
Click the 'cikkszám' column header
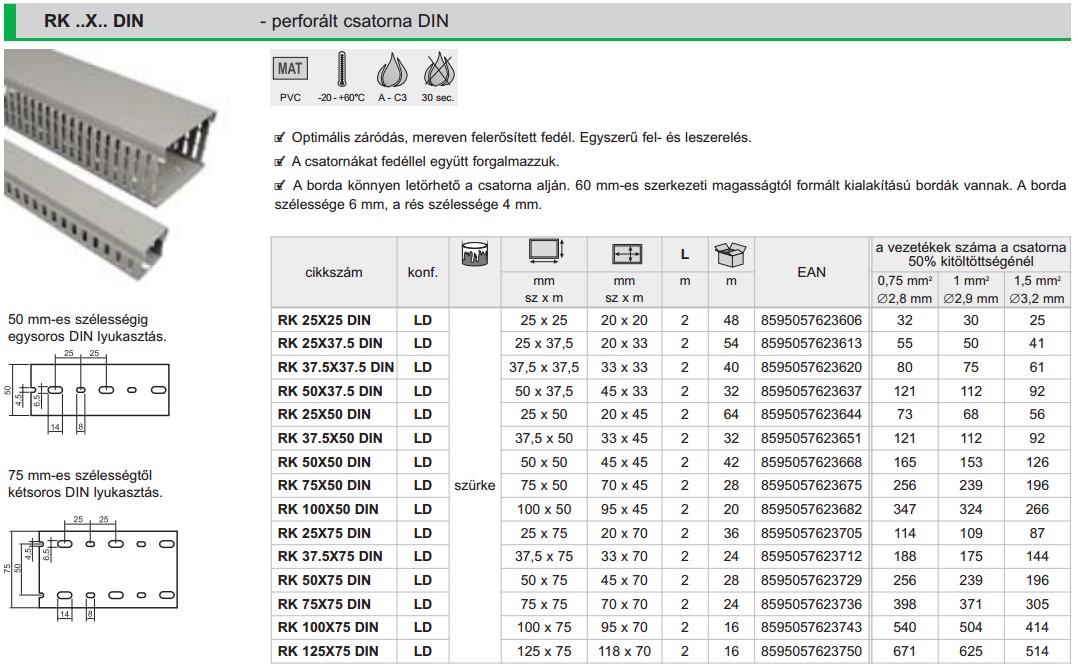[x=334, y=272]
